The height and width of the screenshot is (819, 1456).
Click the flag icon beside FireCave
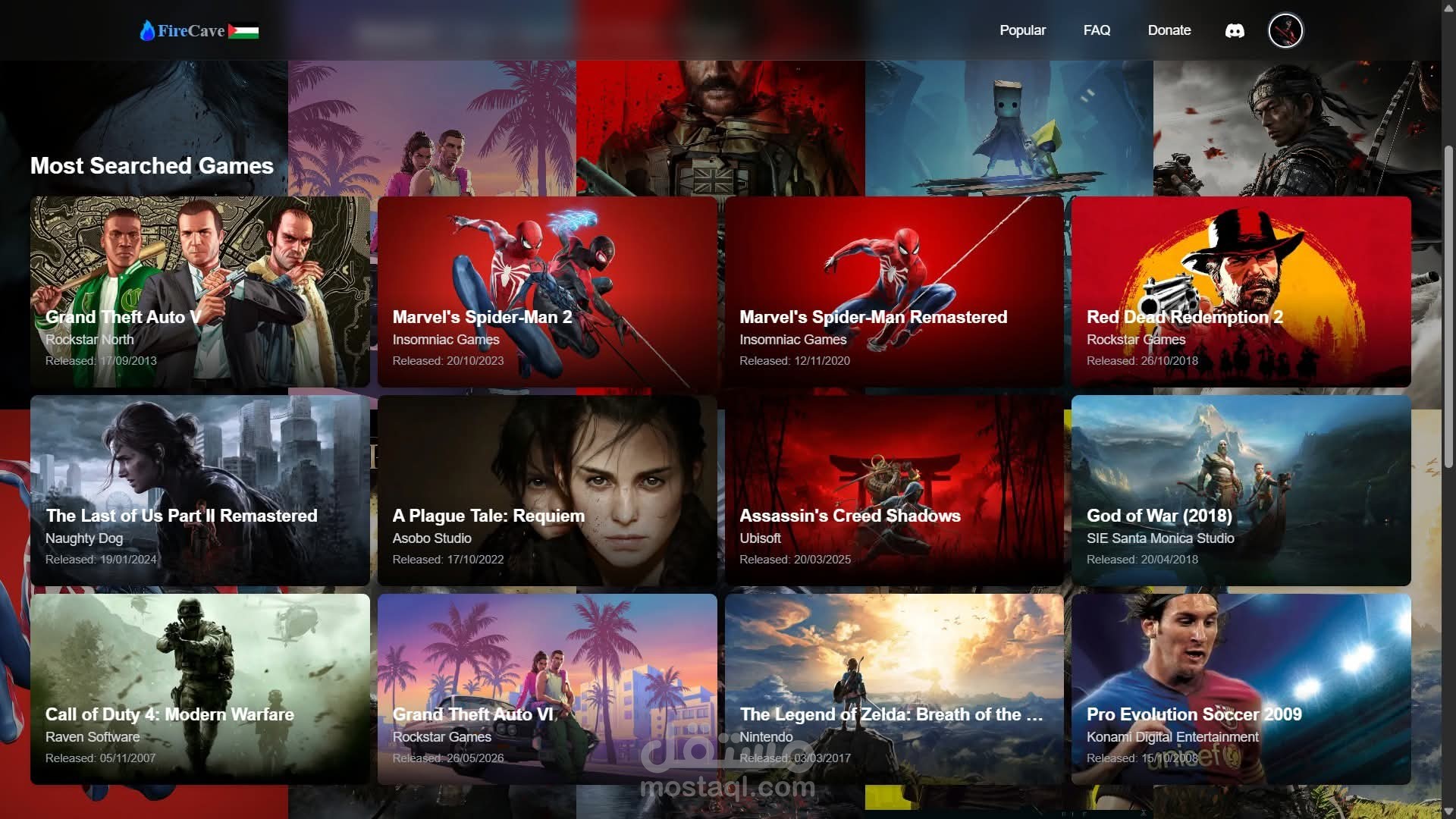click(x=243, y=32)
